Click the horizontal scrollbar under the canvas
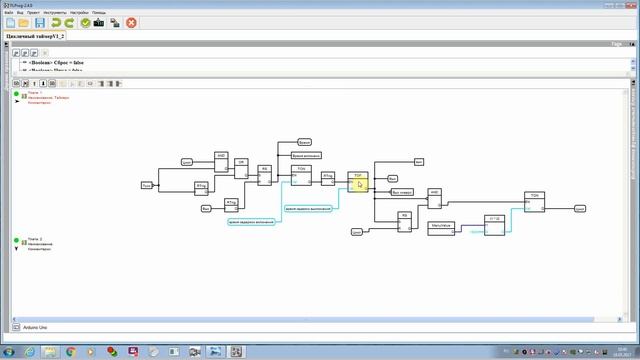 (305, 320)
